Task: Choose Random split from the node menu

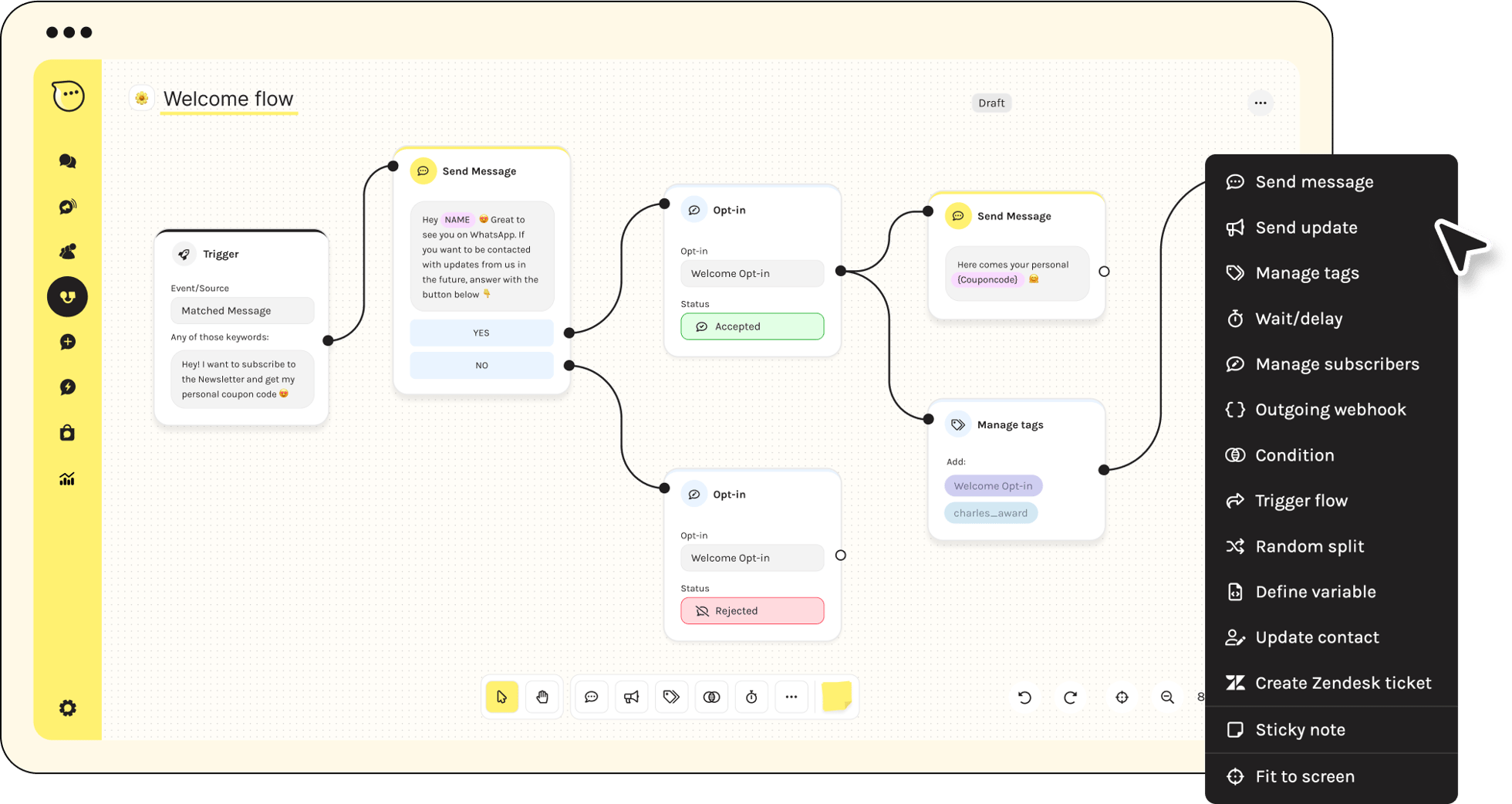Action: pyautogui.click(x=1331, y=546)
